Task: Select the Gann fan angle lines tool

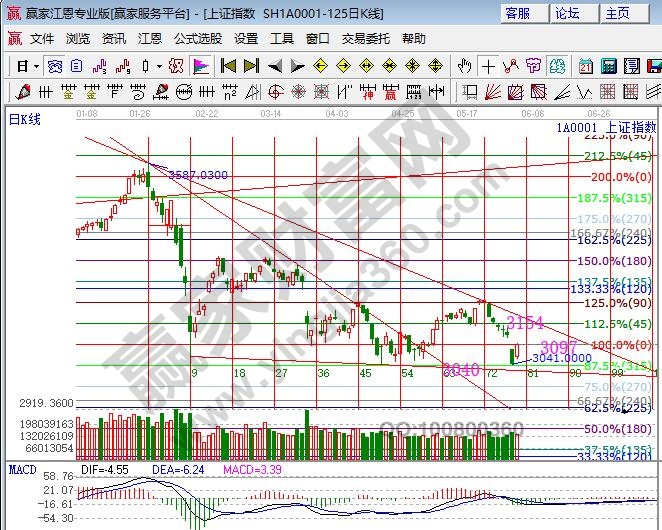Action: pos(493,92)
